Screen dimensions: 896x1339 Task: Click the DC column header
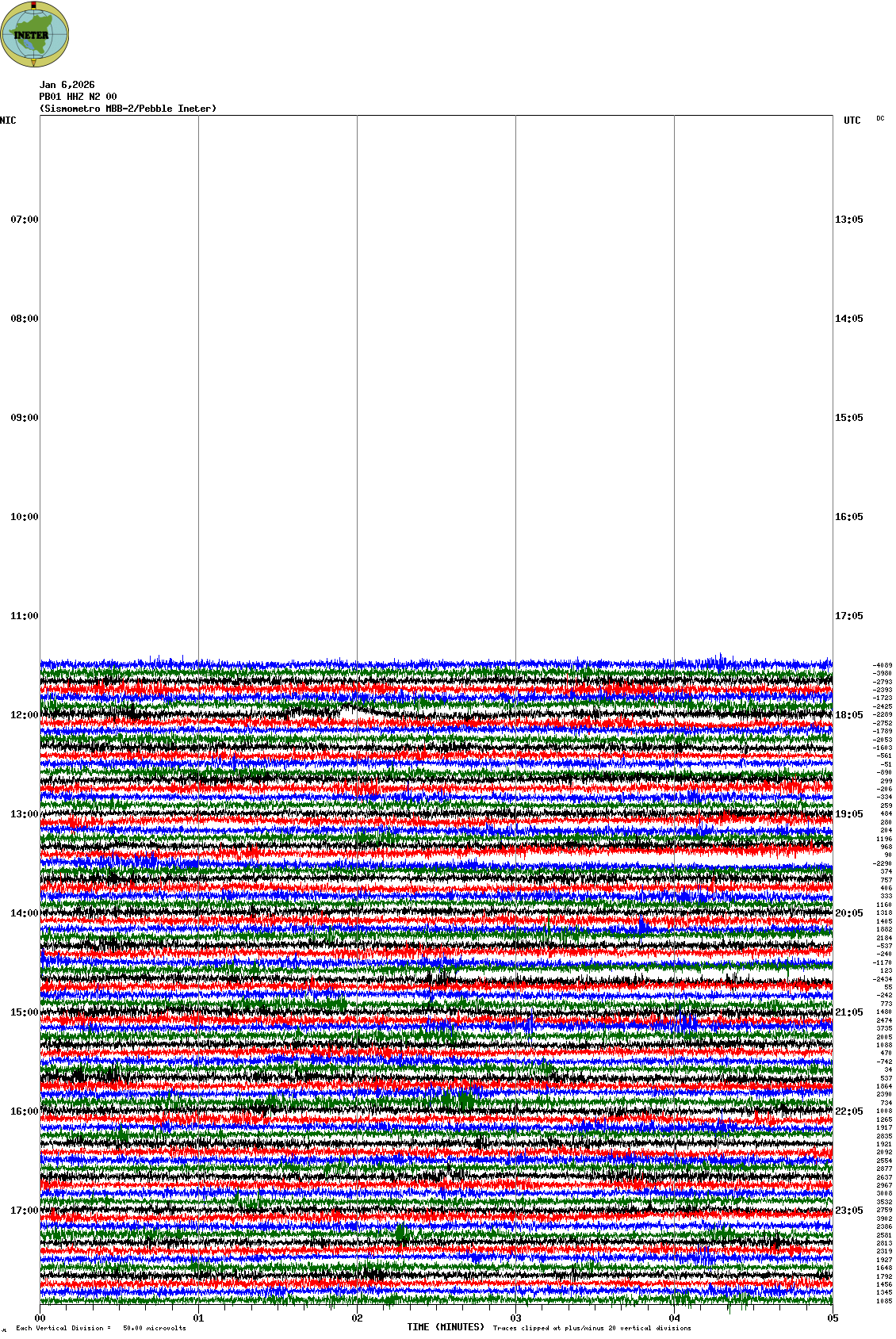click(880, 119)
